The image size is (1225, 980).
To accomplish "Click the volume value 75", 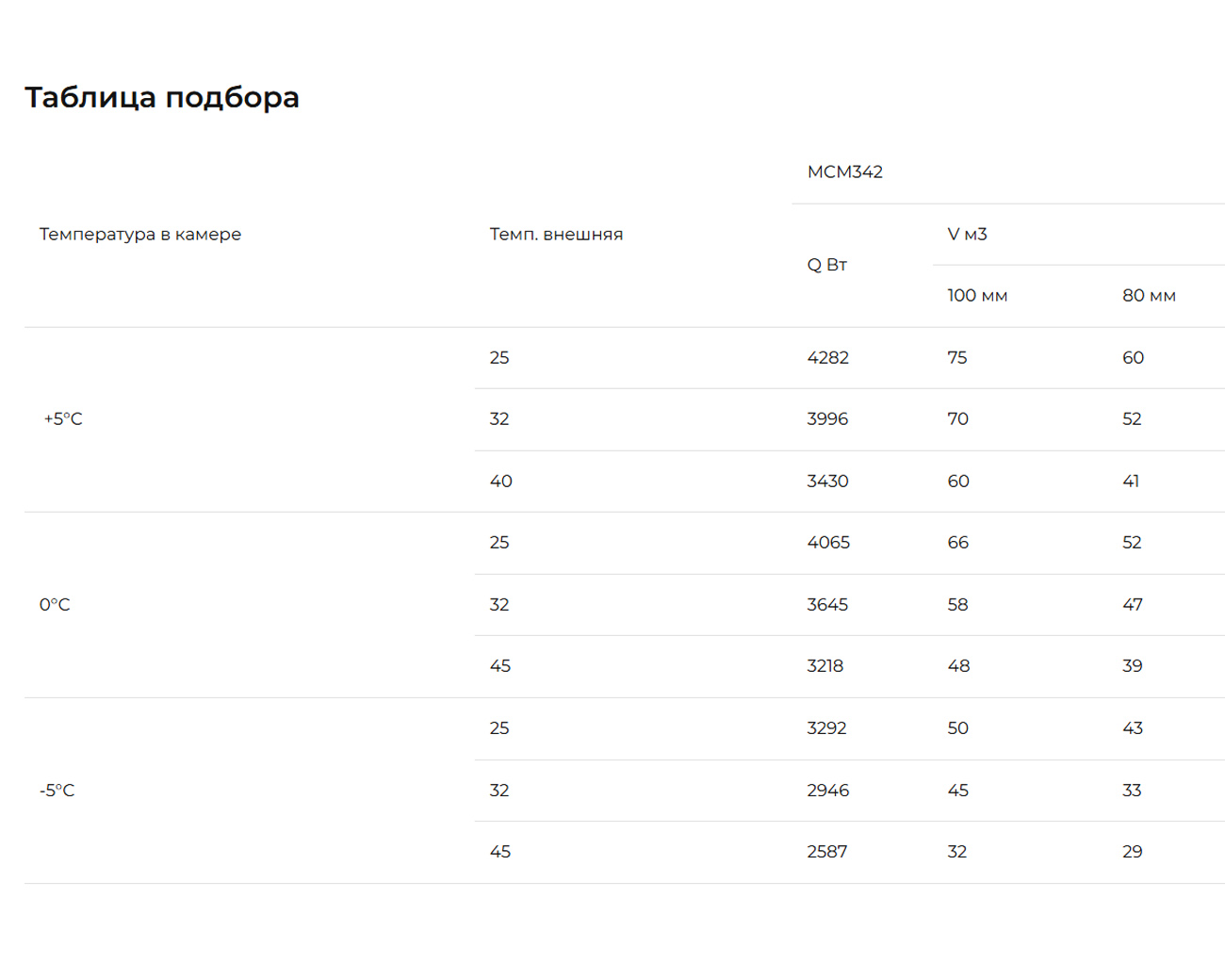I will (957, 358).
